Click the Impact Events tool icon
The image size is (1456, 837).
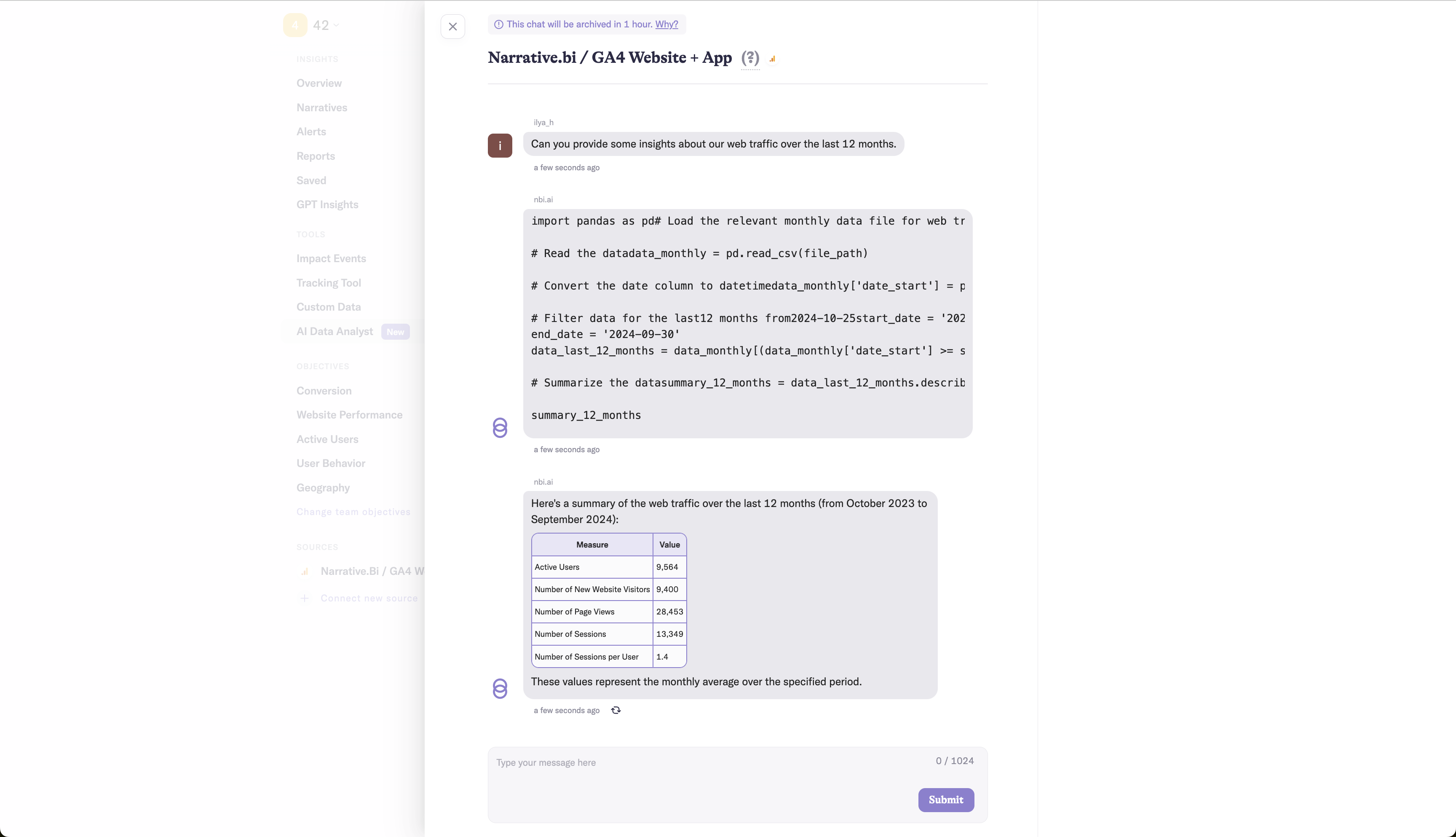(331, 258)
